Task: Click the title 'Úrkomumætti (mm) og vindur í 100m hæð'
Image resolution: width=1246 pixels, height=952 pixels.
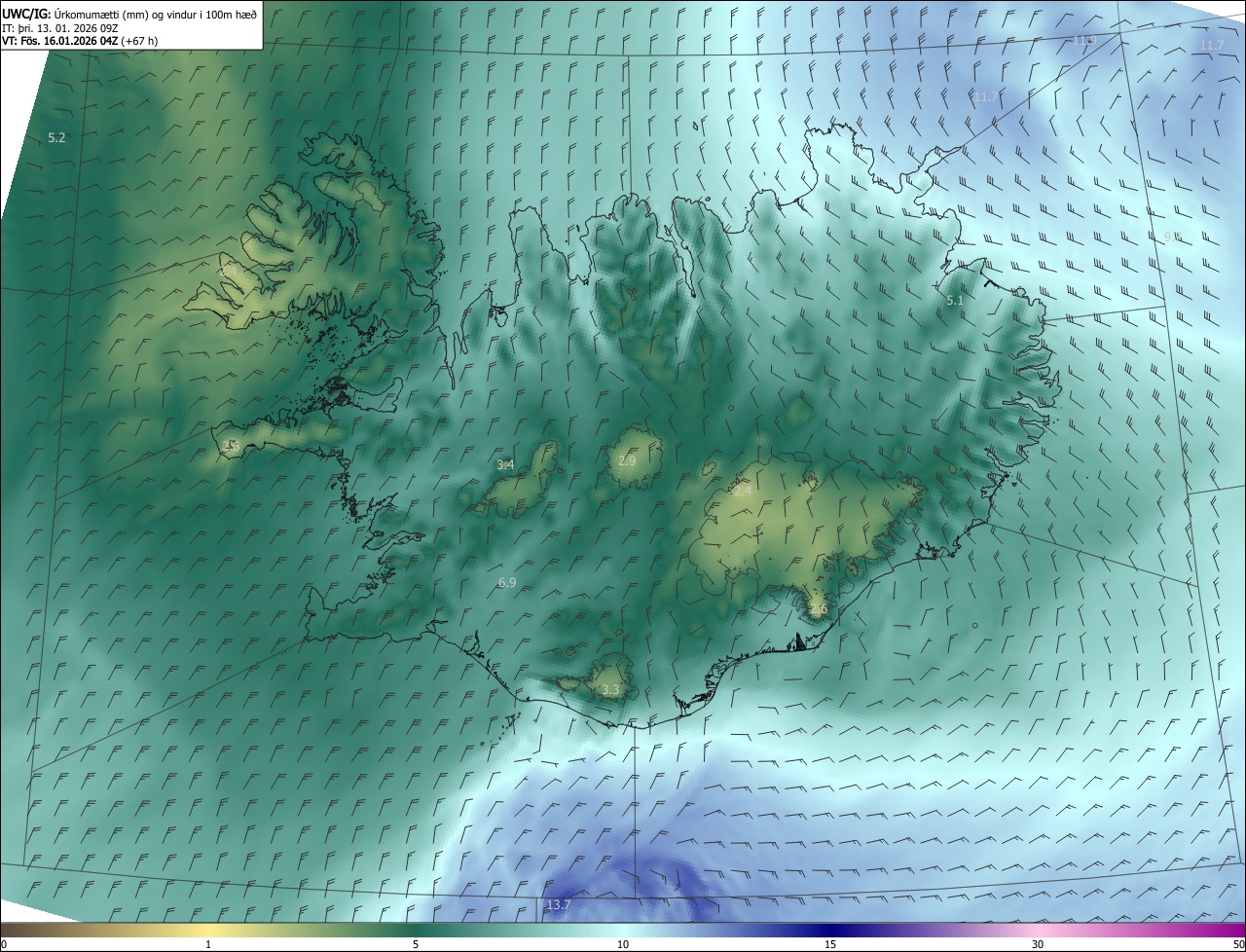Action: pos(155,14)
